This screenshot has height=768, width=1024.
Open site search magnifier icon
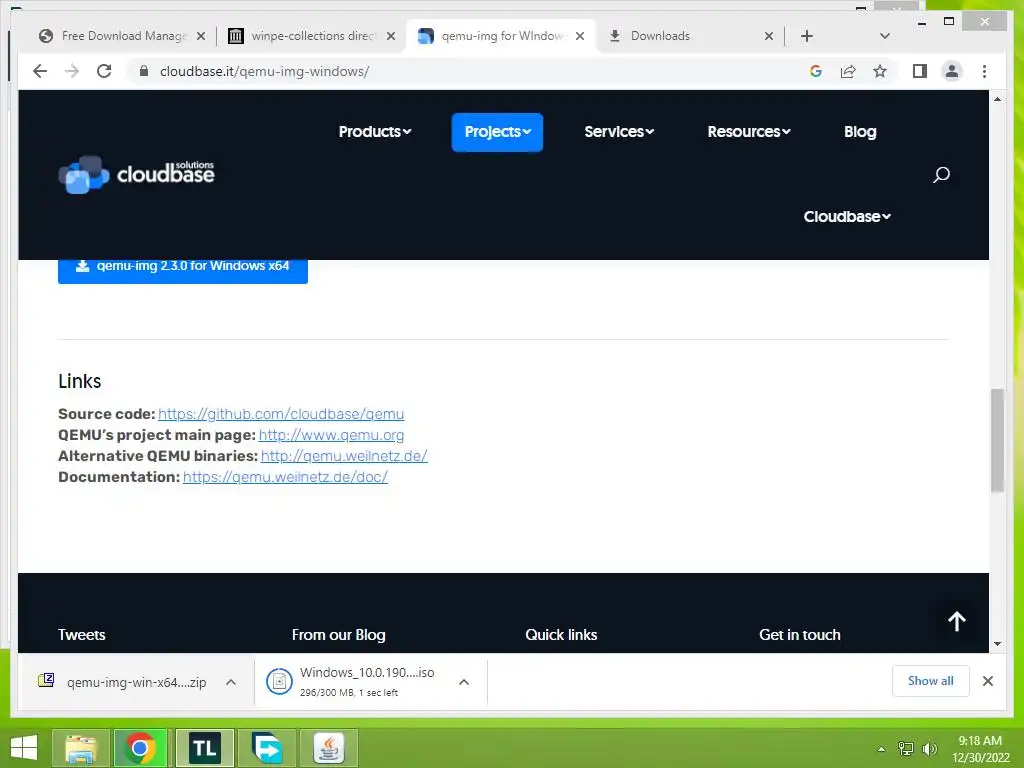pyautogui.click(x=941, y=174)
